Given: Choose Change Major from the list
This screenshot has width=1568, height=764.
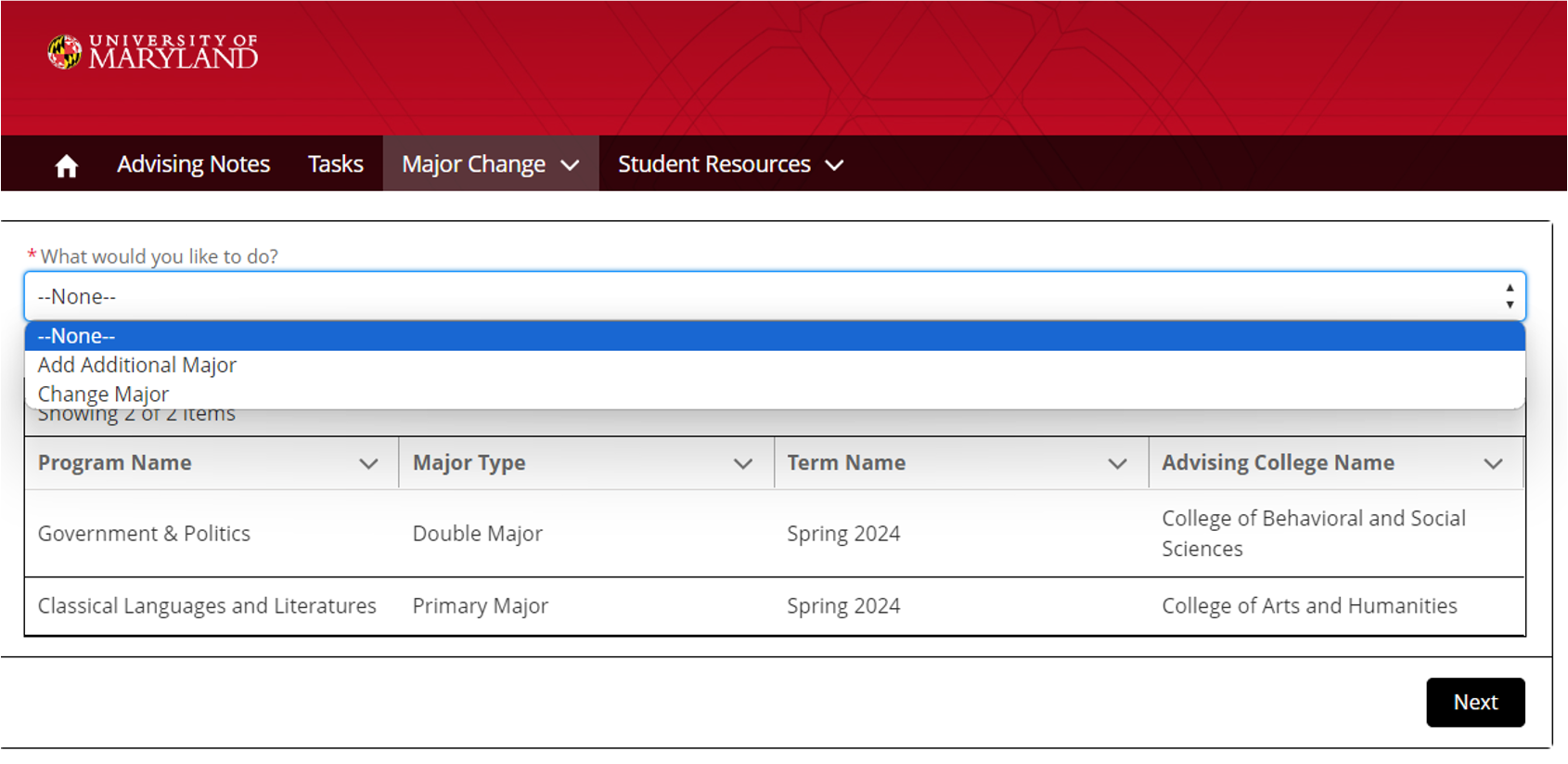Looking at the screenshot, I should [103, 394].
